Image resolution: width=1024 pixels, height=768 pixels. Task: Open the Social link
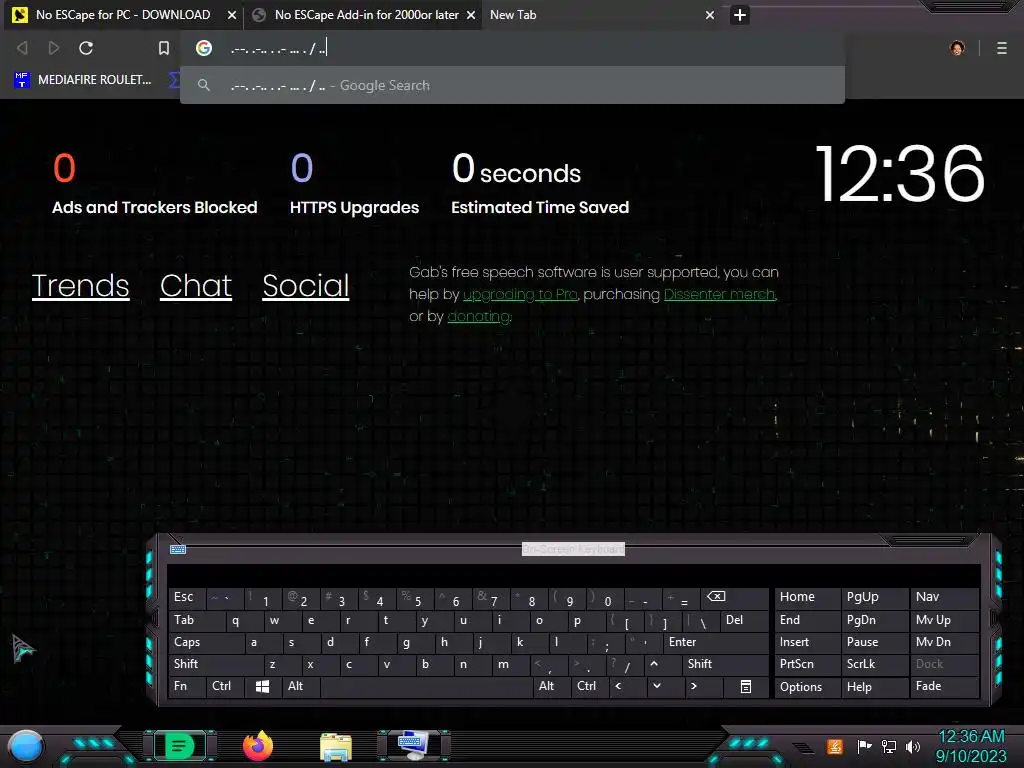[306, 286]
